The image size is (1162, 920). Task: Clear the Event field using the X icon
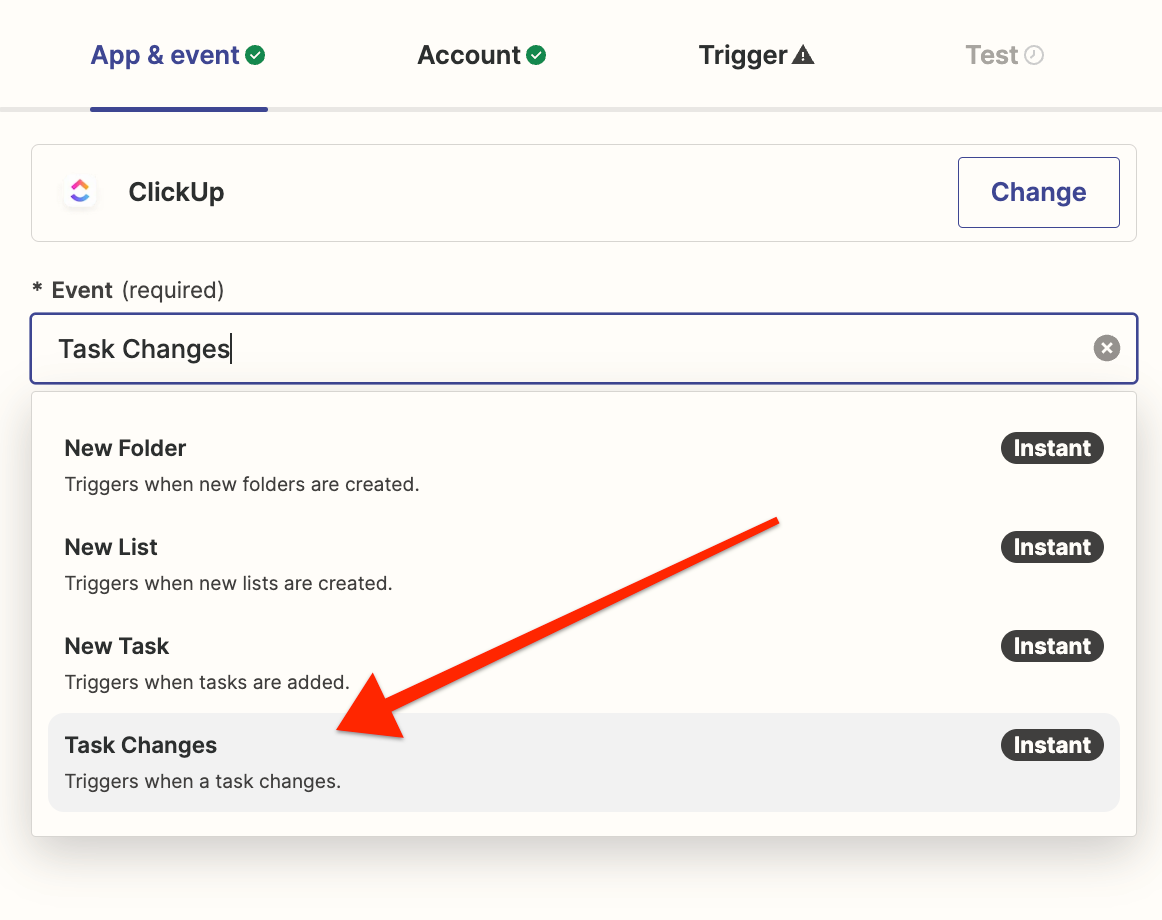[x=1106, y=348]
